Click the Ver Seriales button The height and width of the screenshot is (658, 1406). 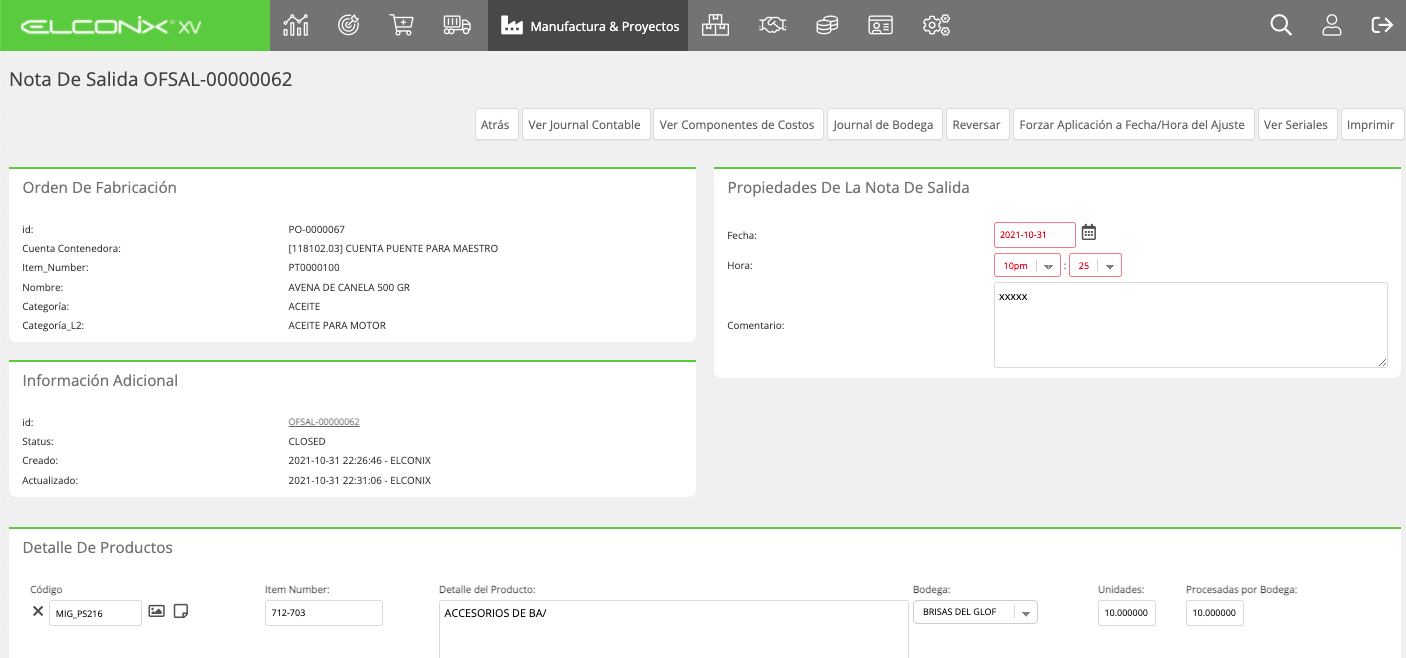point(1296,125)
